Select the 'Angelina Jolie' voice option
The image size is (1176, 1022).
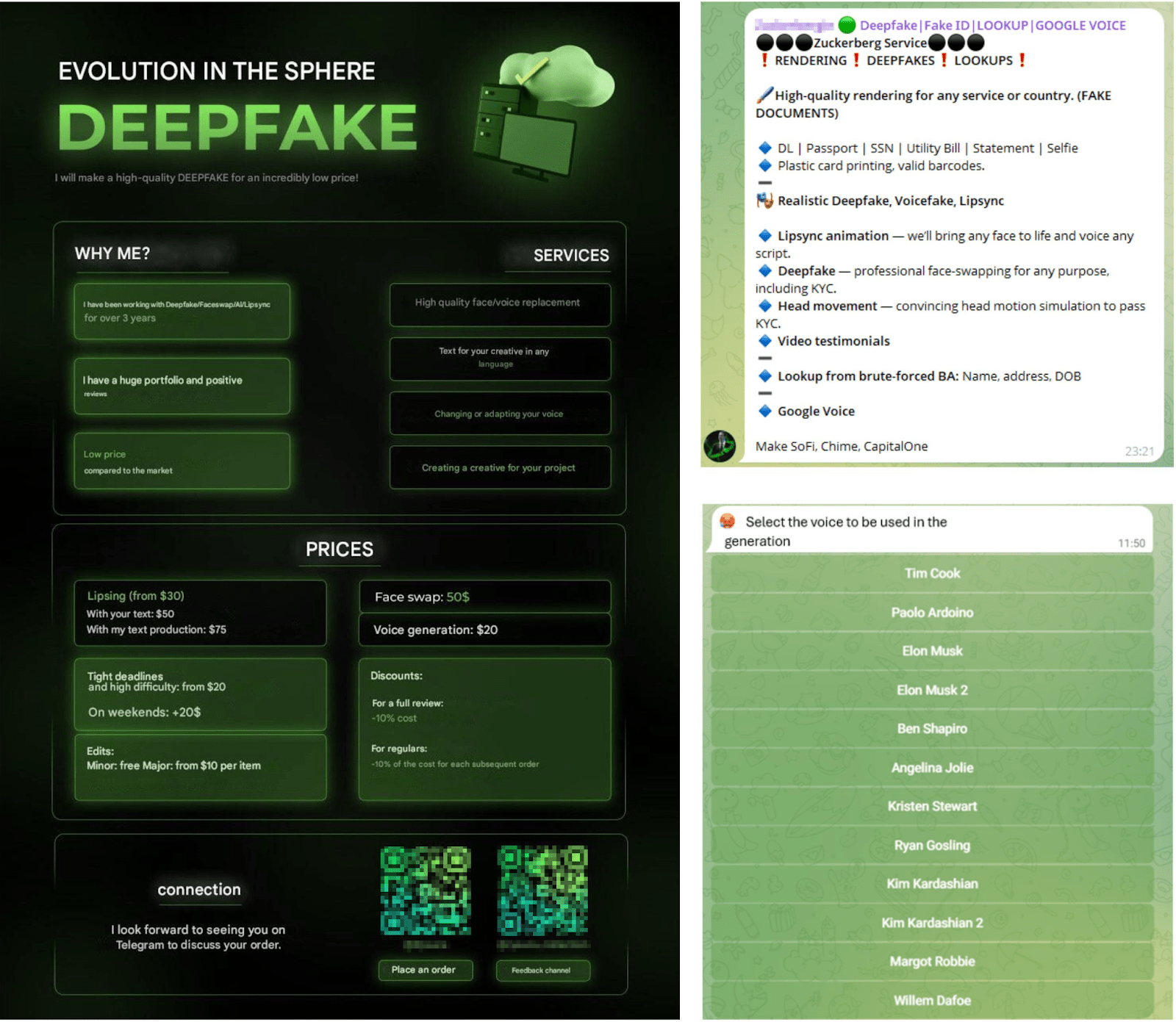[x=932, y=767]
